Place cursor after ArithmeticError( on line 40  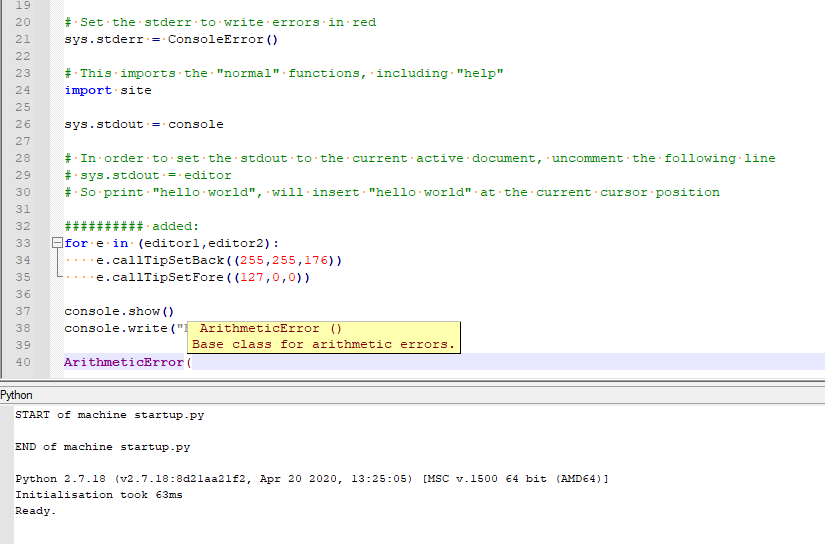(x=191, y=362)
